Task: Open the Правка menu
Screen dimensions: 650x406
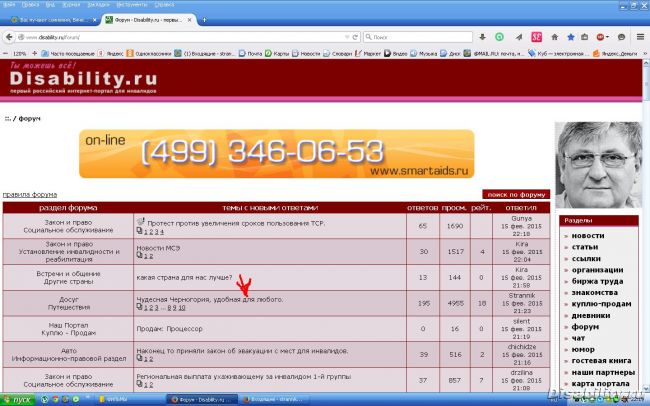Action: click(x=30, y=5)
